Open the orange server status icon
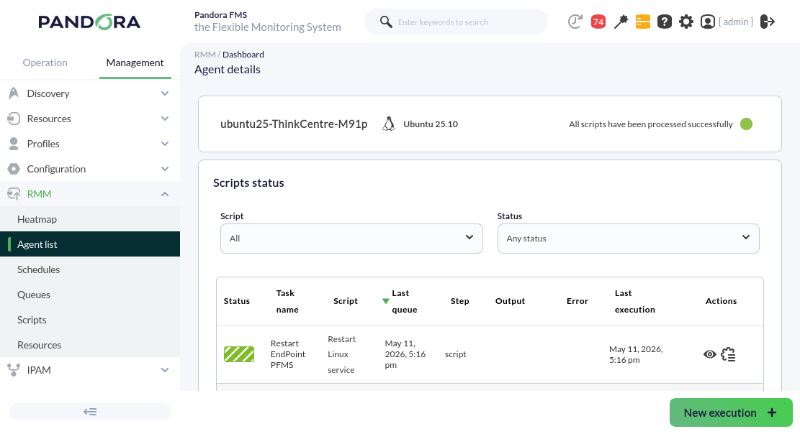 pos(643,22)
